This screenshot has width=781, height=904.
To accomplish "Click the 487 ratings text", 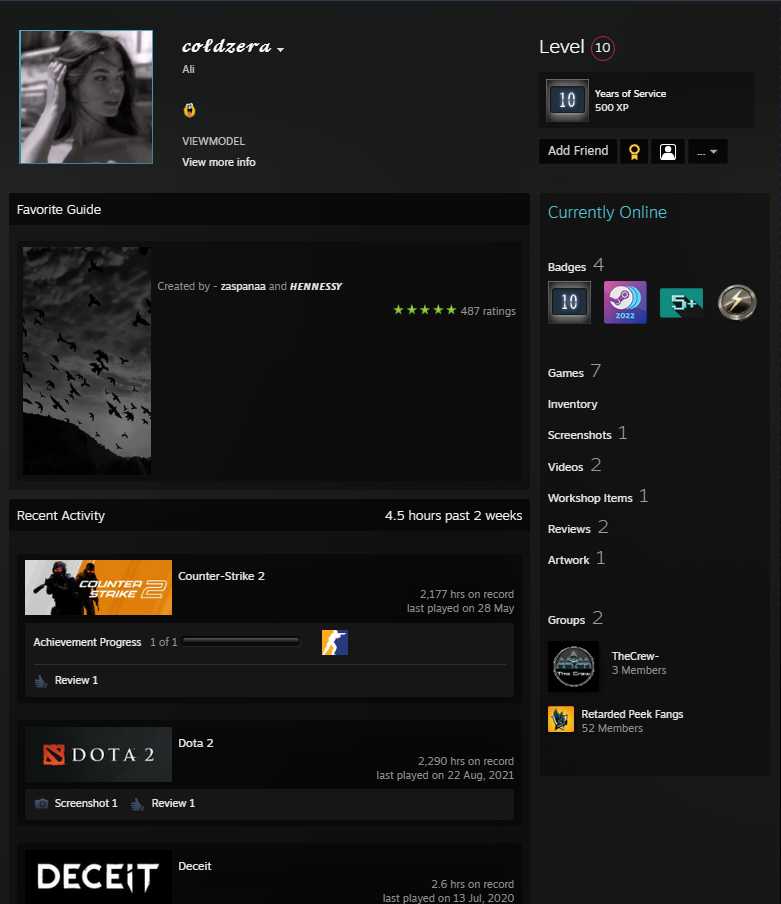I will coord(488,311).
